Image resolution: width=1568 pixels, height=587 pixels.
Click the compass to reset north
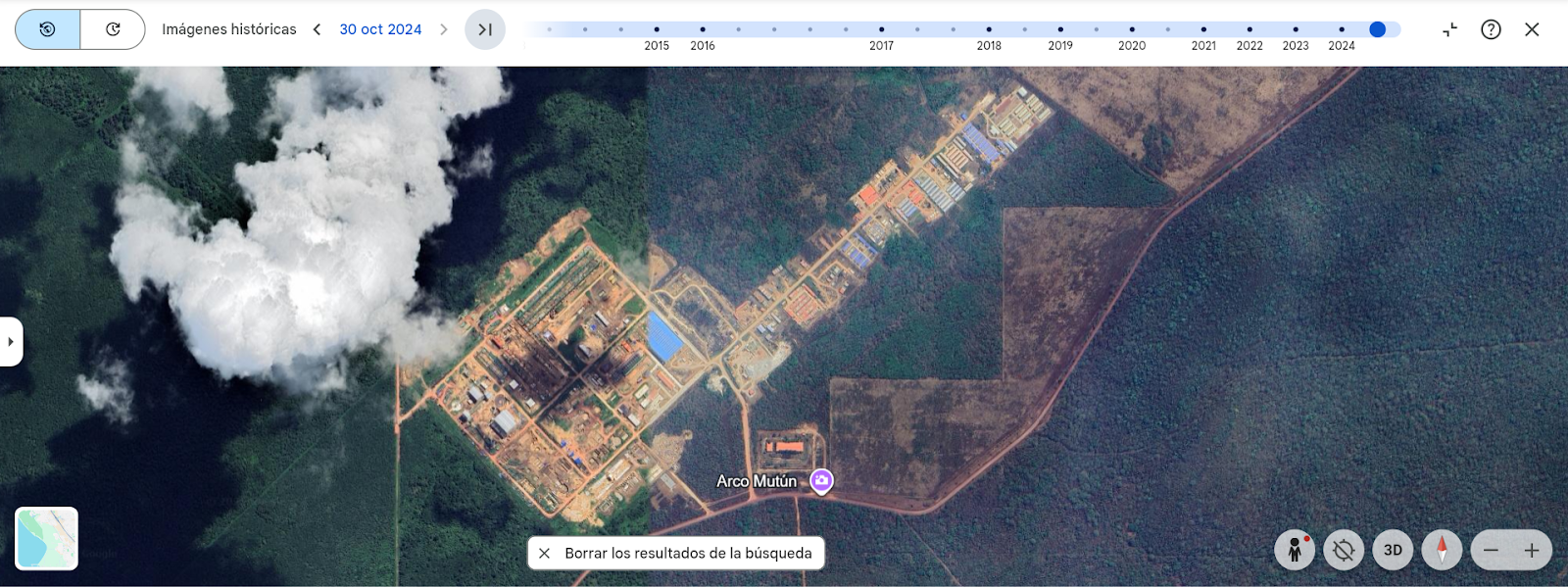1442,550
